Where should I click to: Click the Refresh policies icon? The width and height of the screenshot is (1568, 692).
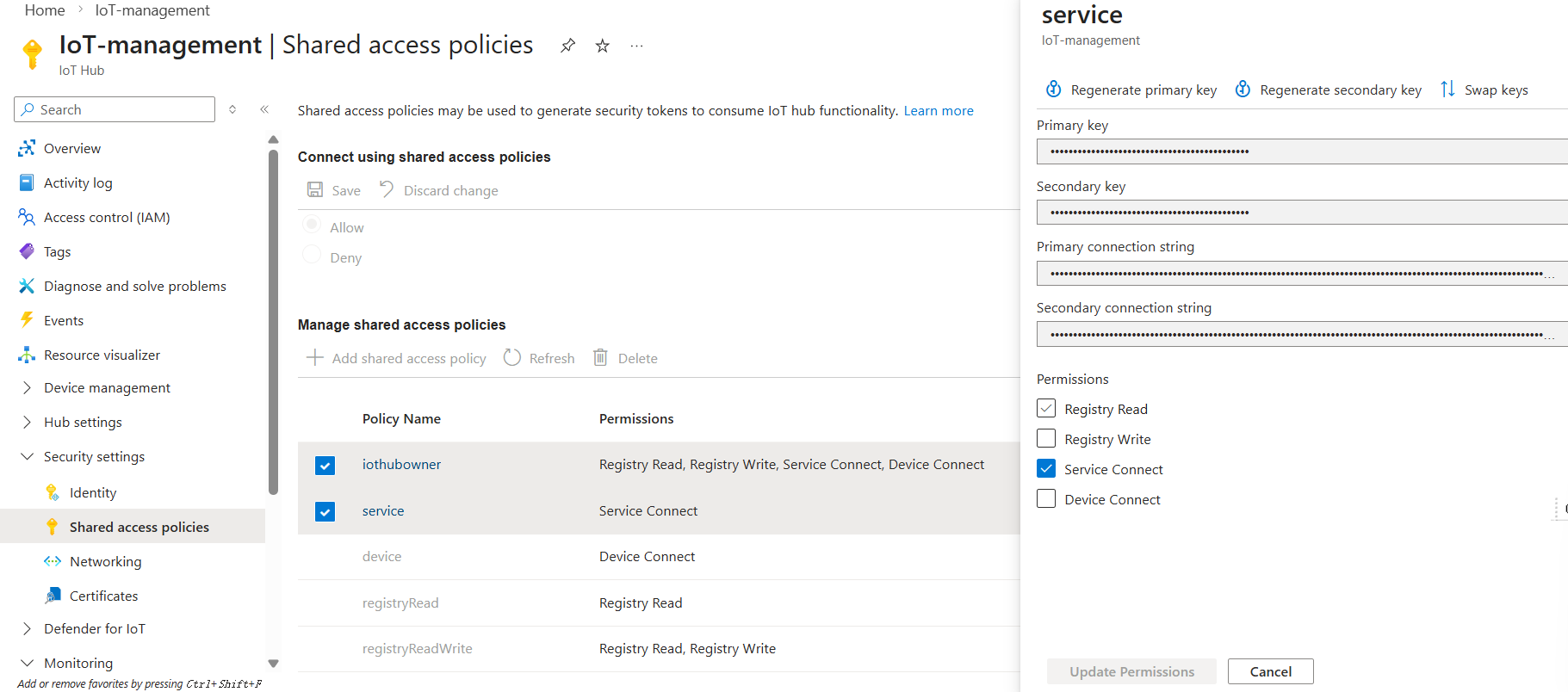pos(512,358)
